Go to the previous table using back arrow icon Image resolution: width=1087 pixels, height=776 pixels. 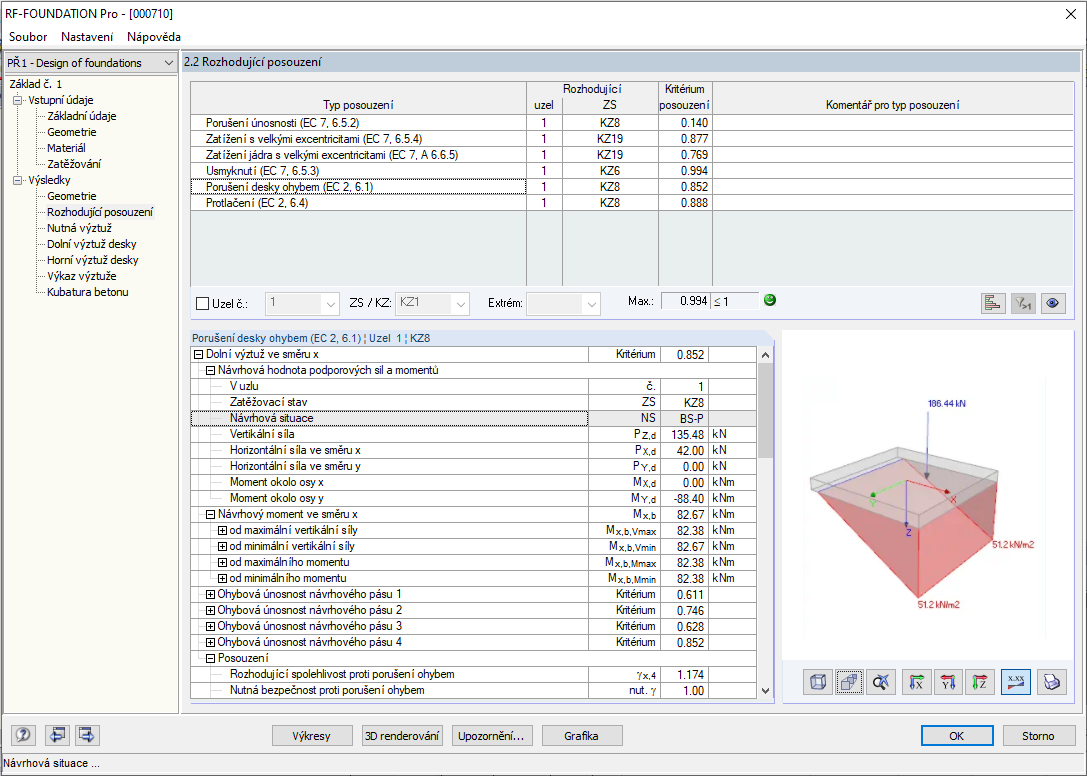(58, 734)
